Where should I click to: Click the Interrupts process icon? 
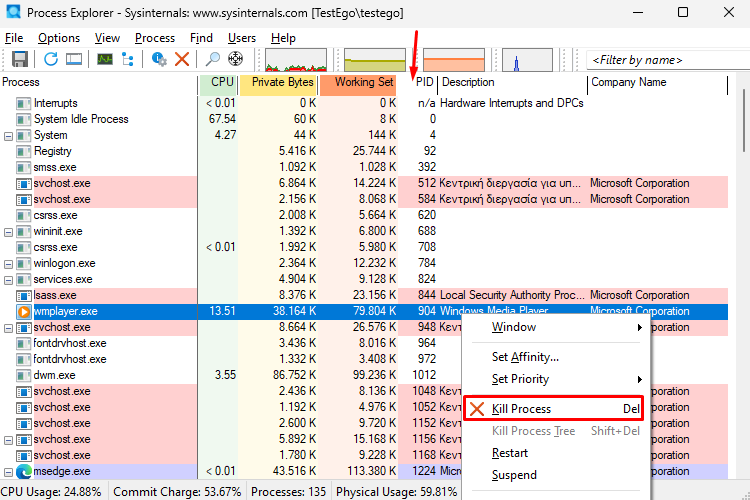(x=23, y=103)
